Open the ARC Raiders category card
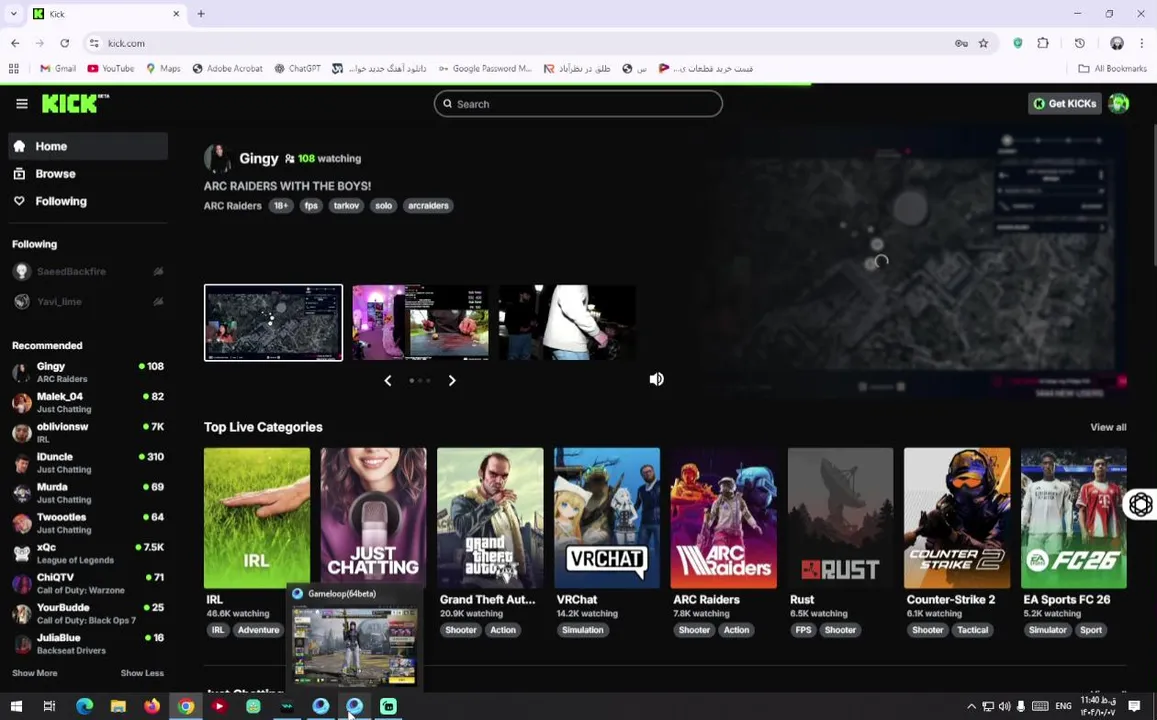This screenshot has width=1157, height=720. 723,518
